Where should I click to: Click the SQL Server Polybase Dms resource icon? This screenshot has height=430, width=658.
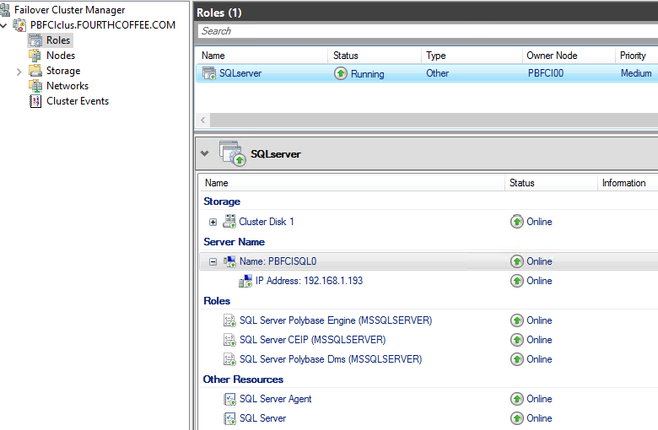(230, 359)
